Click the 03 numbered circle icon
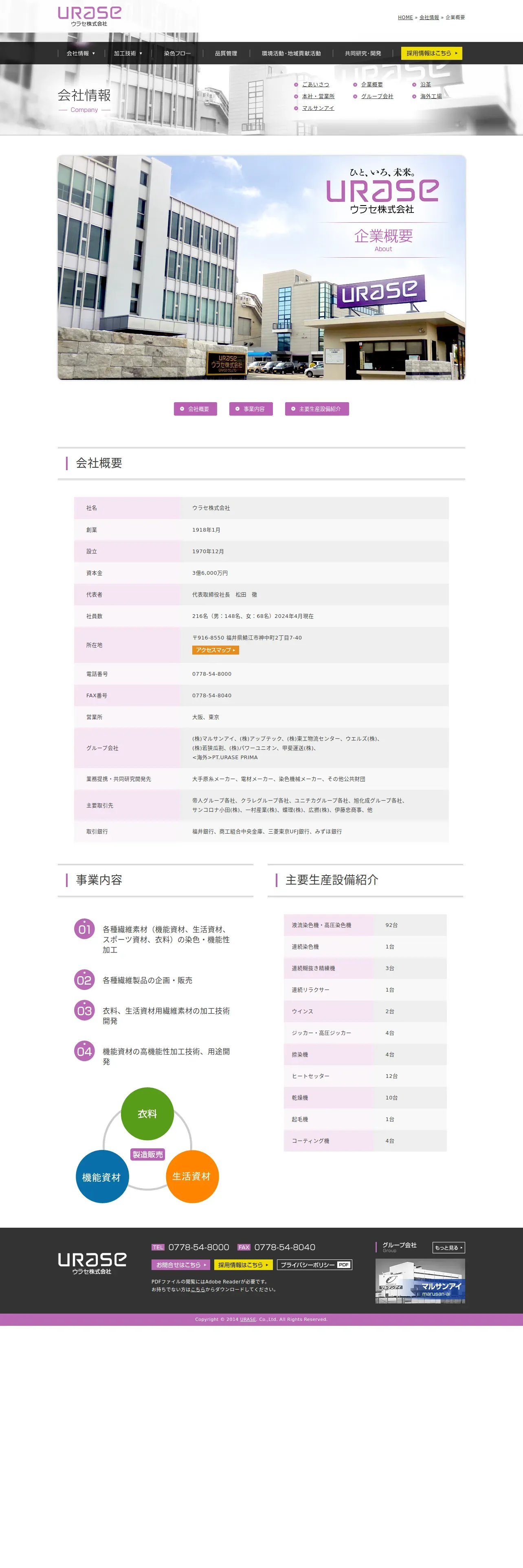This screenshot has width=523, height=1568. click(84, 1010)
